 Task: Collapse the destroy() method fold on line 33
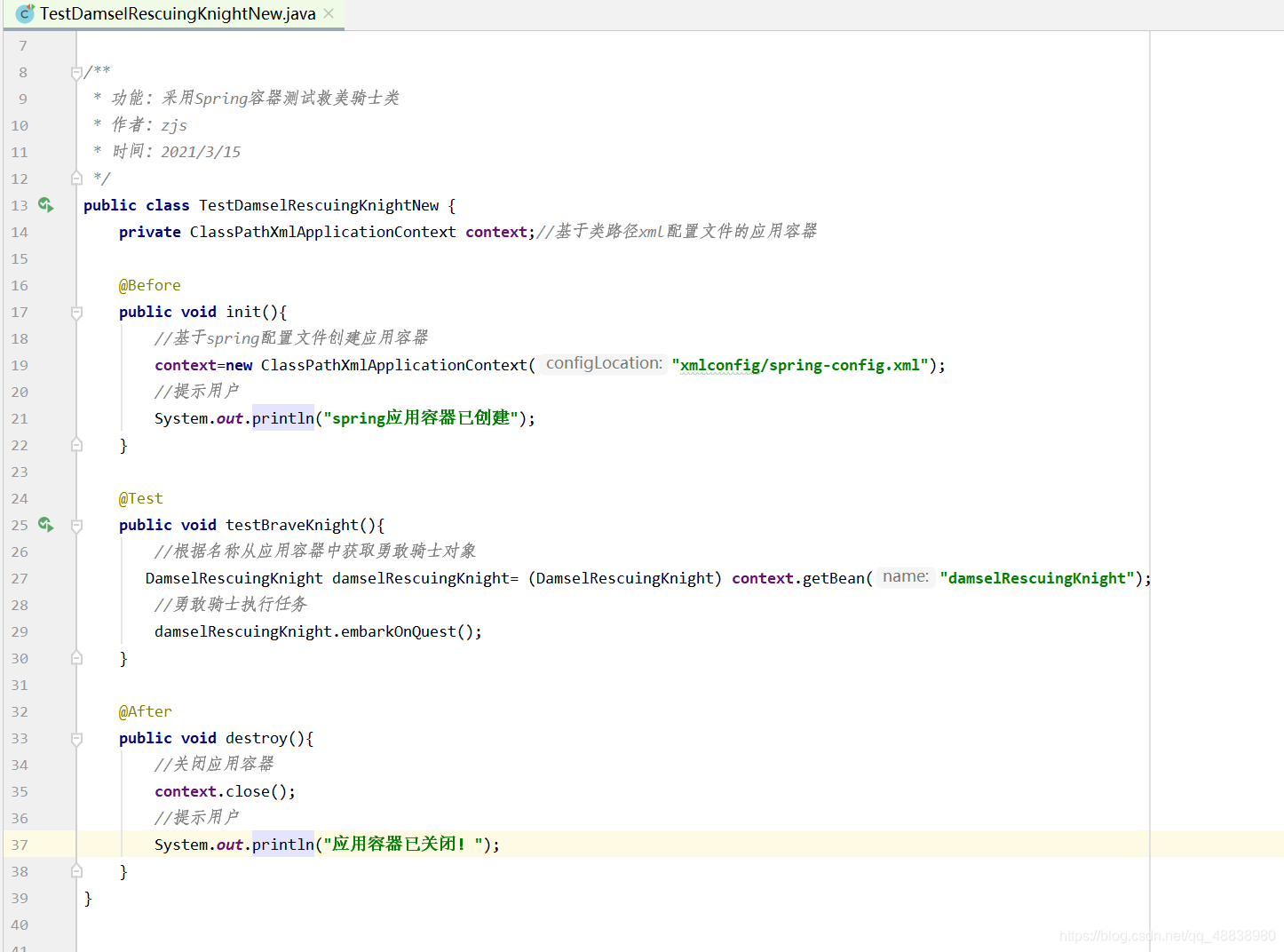(x=76, y=739)
